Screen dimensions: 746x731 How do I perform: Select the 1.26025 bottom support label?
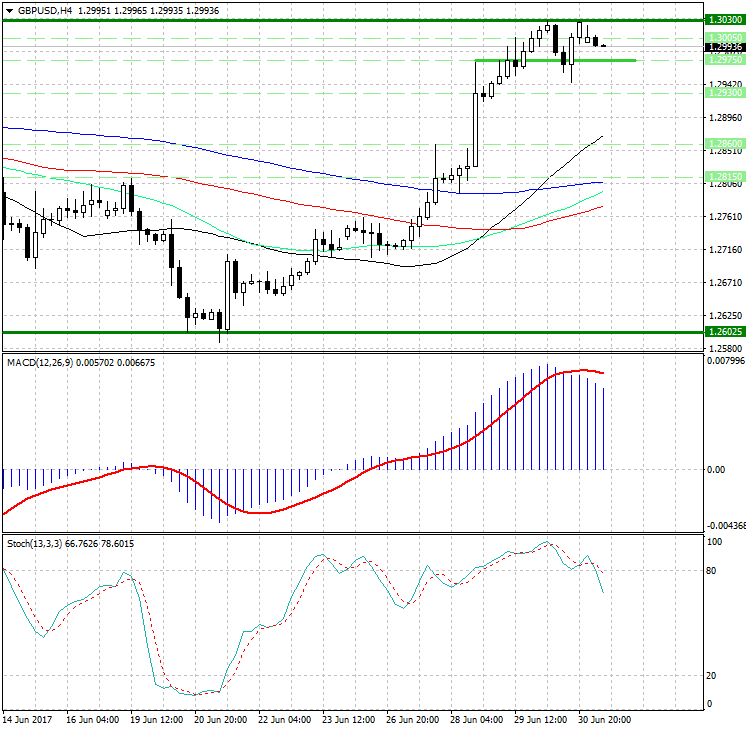point(723,332)
